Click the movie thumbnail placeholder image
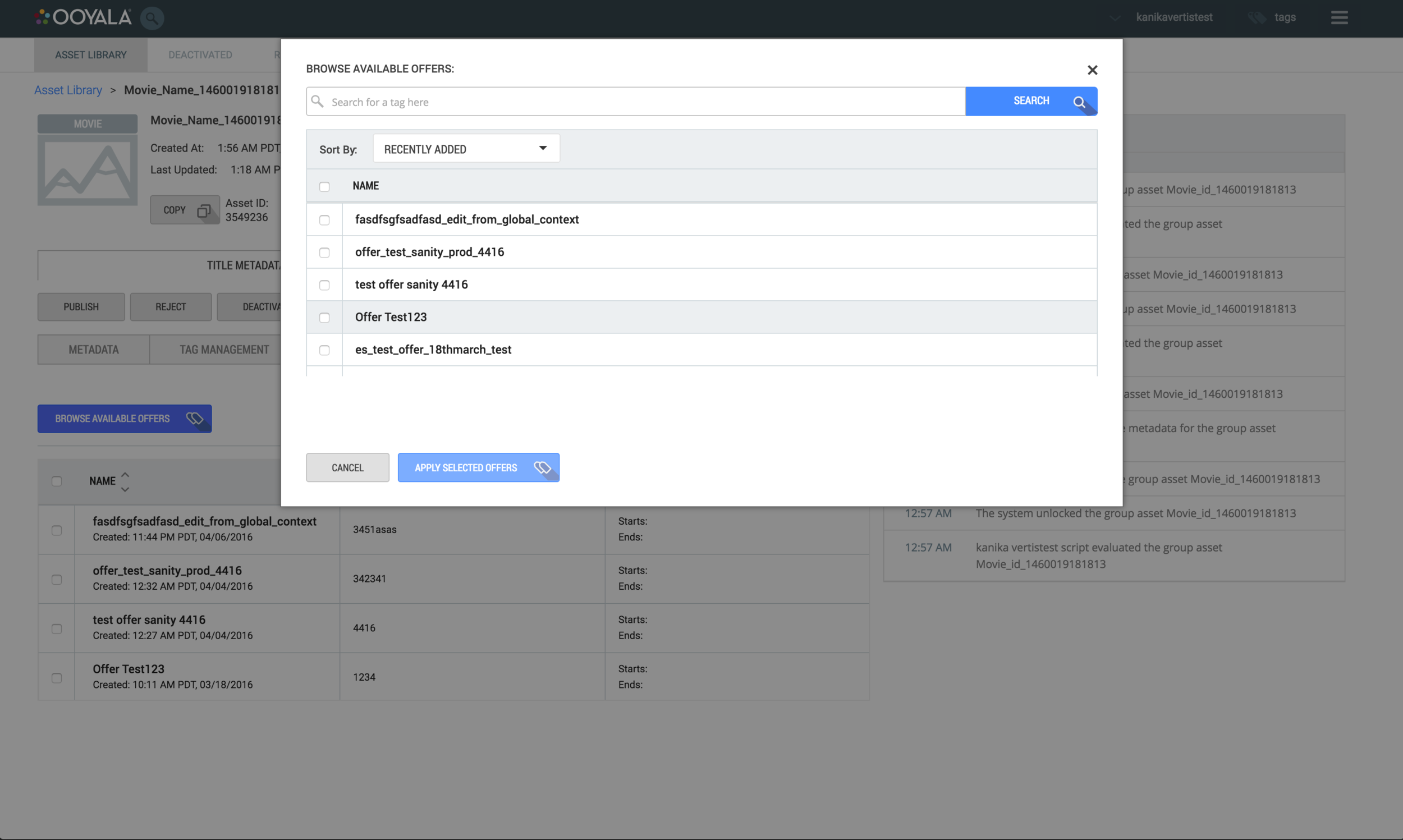Screen dimensions: 1403x840 point(88,170)
